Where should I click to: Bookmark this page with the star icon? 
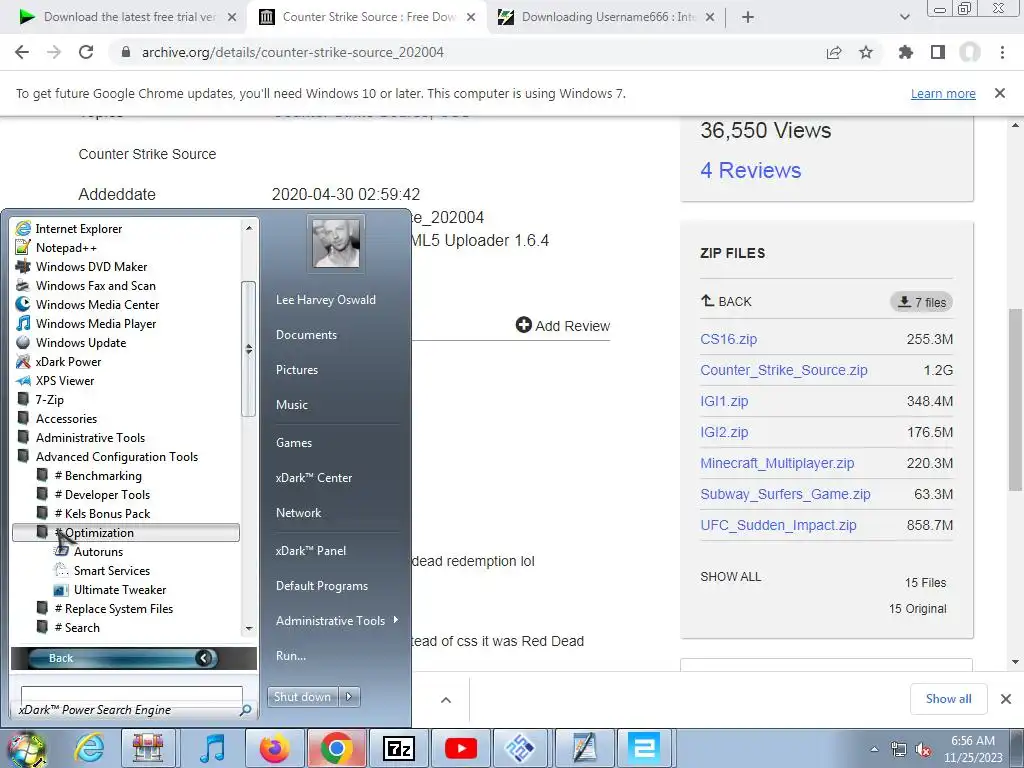tap(866, 52)
